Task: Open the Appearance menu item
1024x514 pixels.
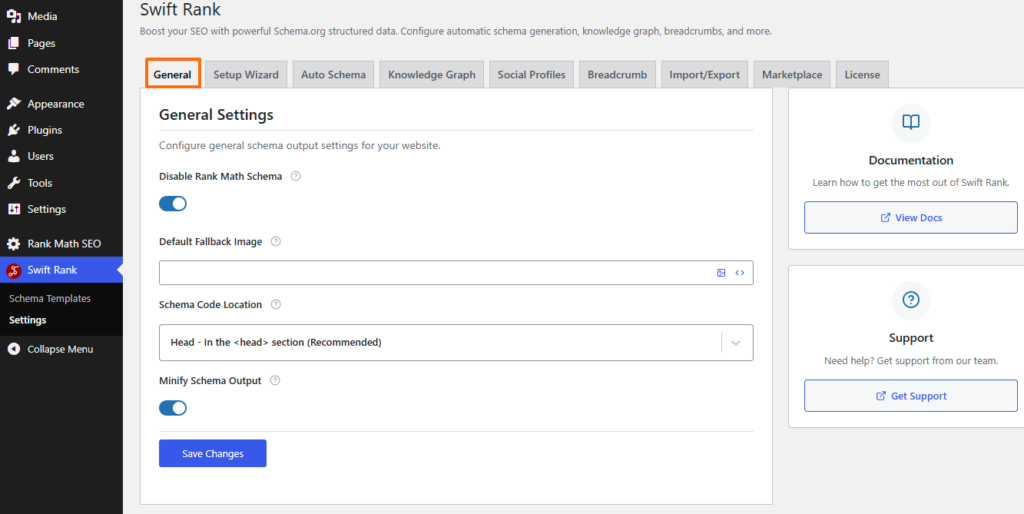Action: 61,104
